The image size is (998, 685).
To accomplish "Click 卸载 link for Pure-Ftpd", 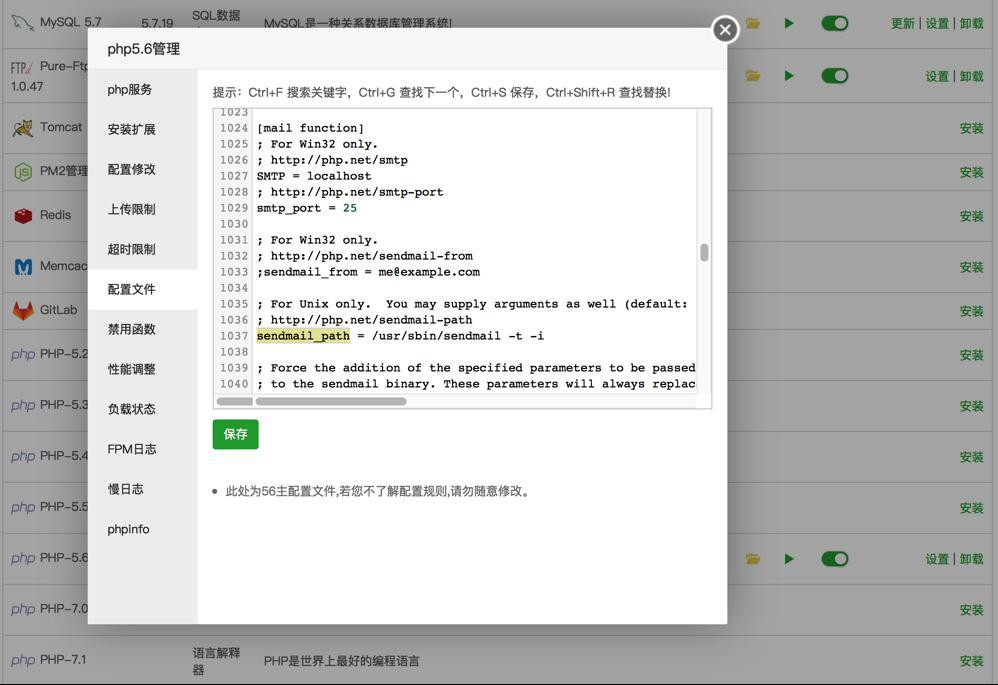I will coord(971,76).
